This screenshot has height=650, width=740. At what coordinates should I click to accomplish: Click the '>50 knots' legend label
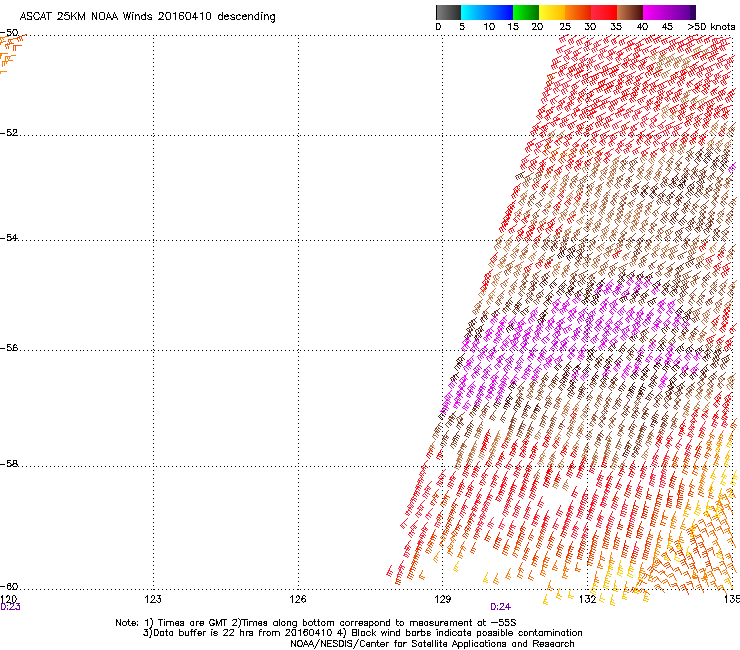[711, 27]
